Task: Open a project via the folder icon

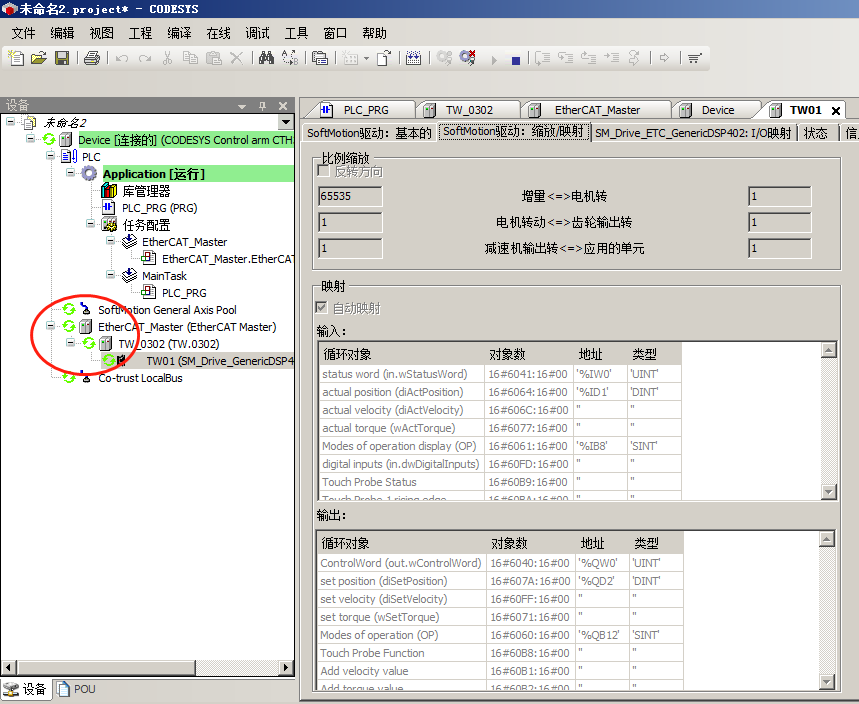Action: click(39, 58)
